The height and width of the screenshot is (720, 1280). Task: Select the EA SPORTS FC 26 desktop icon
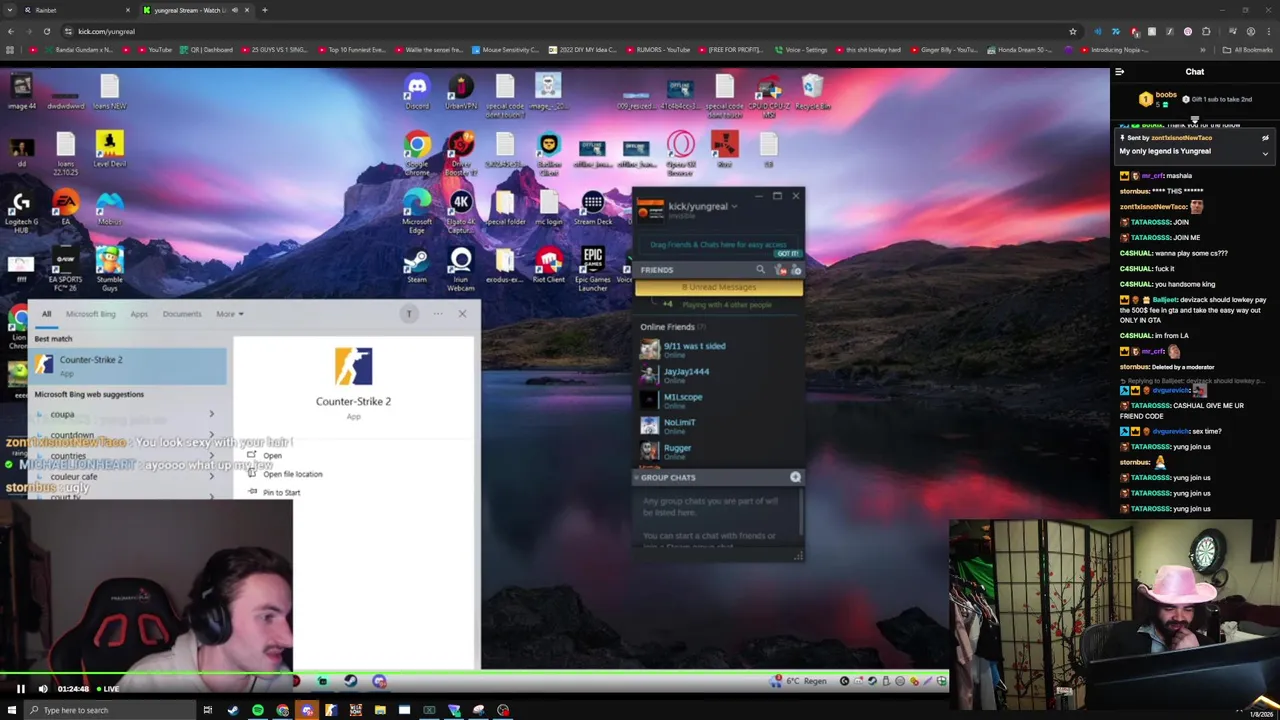[x=65, y=268]
